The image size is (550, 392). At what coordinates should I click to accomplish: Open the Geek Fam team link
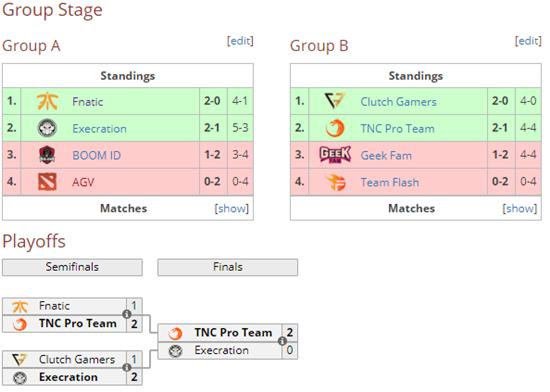(x=386, y=155)
